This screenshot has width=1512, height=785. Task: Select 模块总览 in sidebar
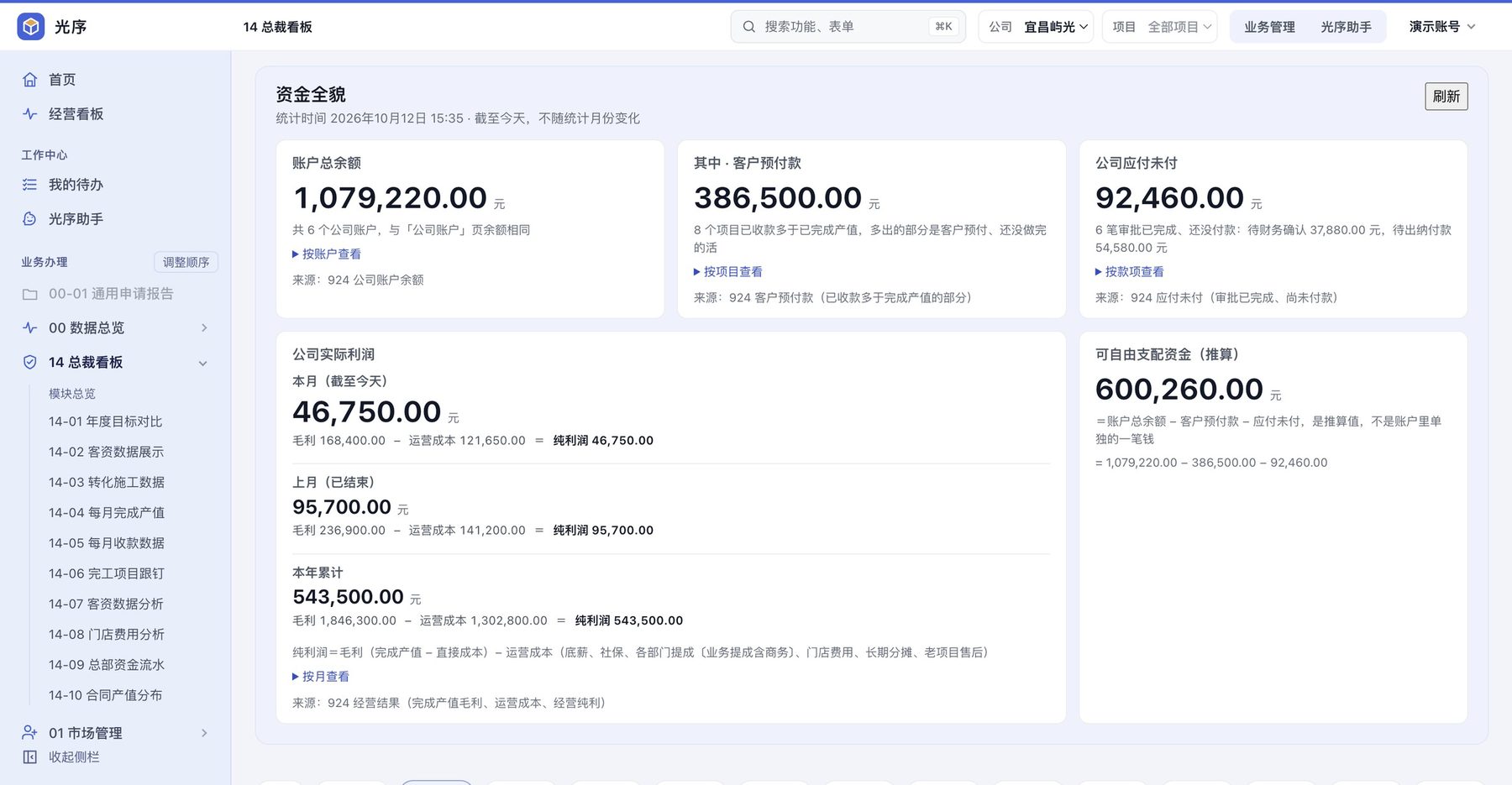(x=72, y=394)
